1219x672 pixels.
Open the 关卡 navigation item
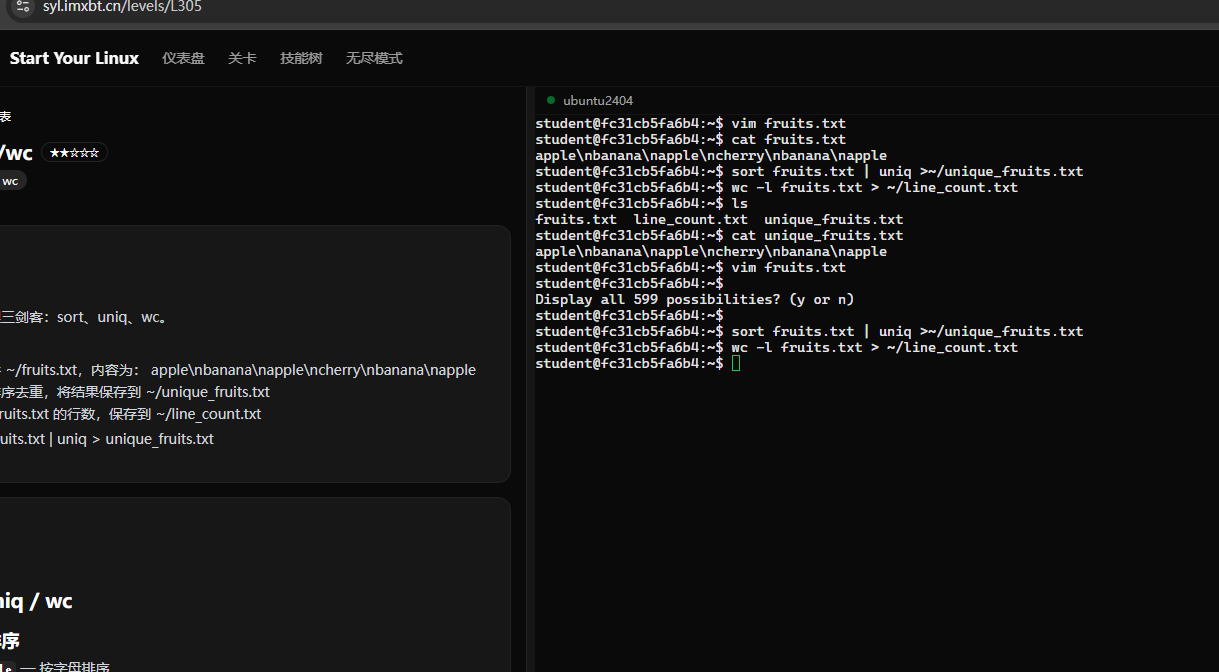pos(242,58)
